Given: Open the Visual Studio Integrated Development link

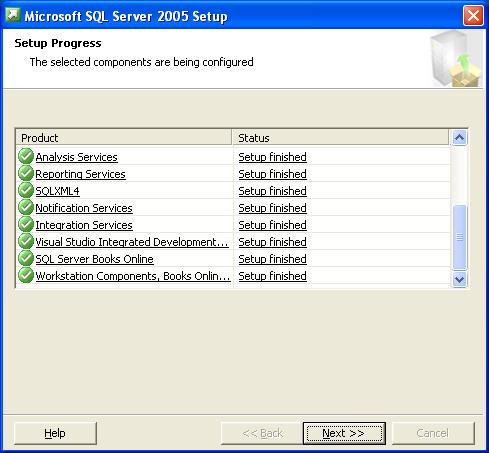Looking at the screenshot, I should click(x=132, y=242).
